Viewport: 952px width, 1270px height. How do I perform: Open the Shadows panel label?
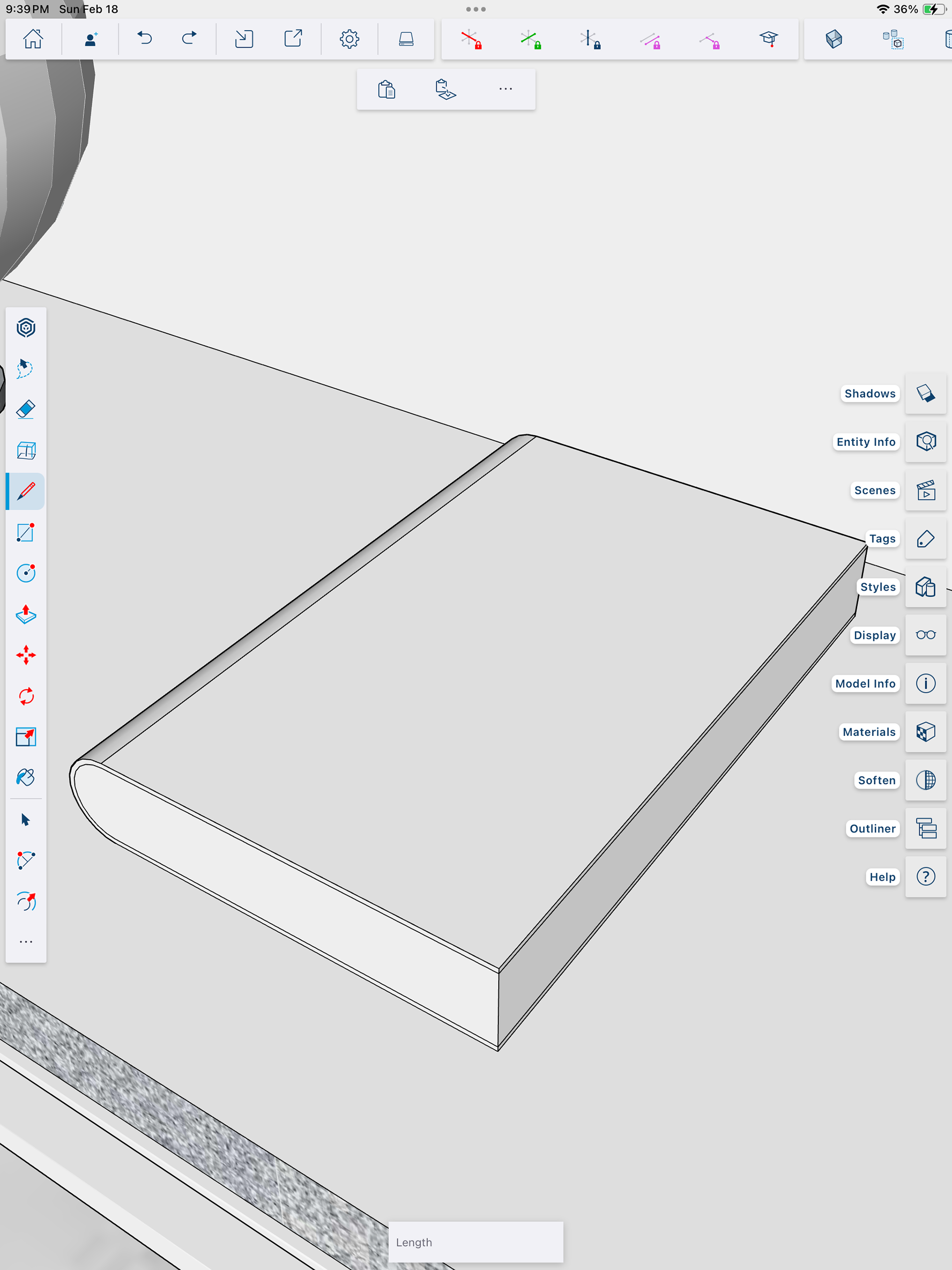869,394
